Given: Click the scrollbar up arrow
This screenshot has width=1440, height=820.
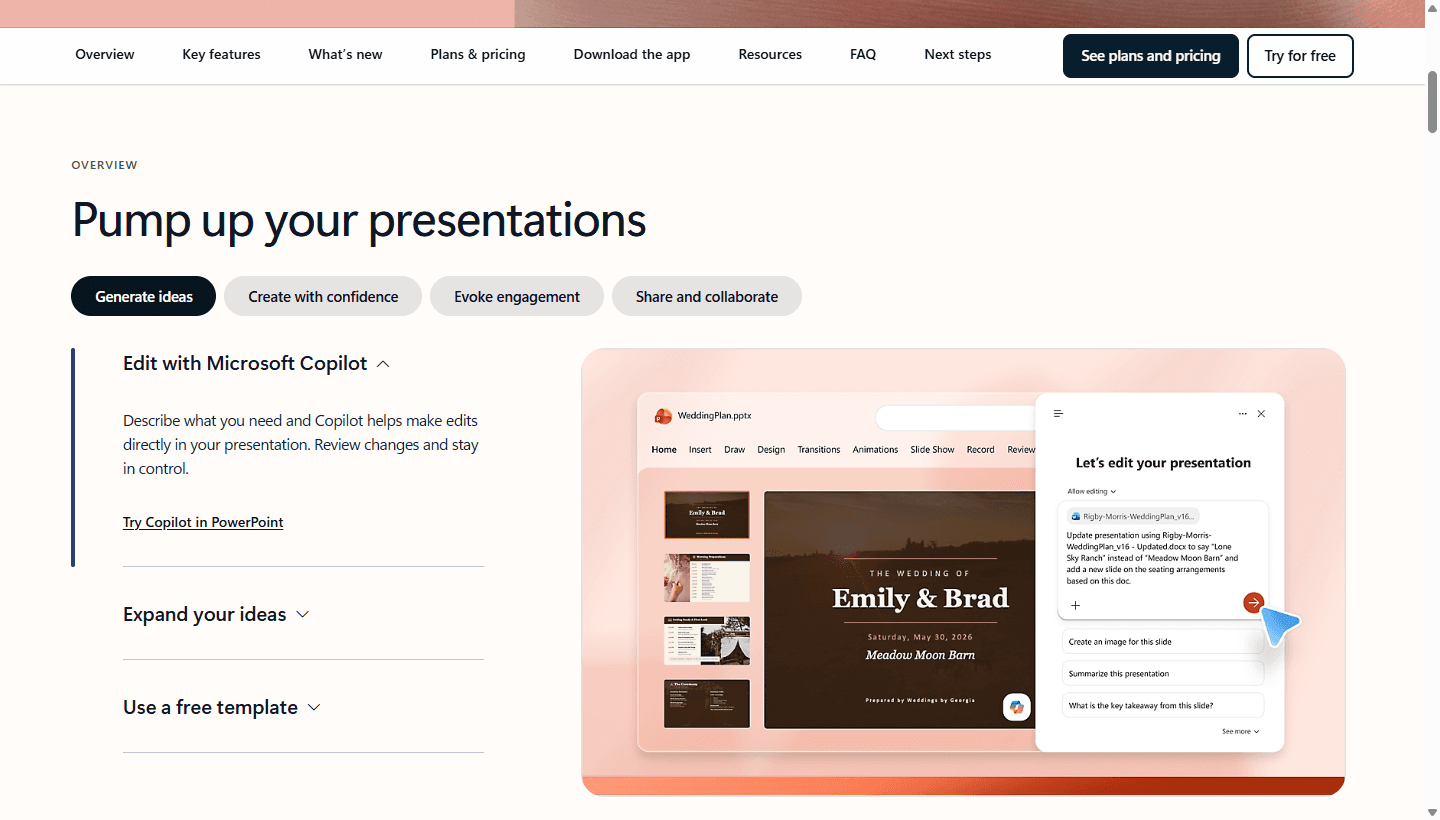Looking at the screenshot, I should pyautogui.click(x=1432, y=9).
